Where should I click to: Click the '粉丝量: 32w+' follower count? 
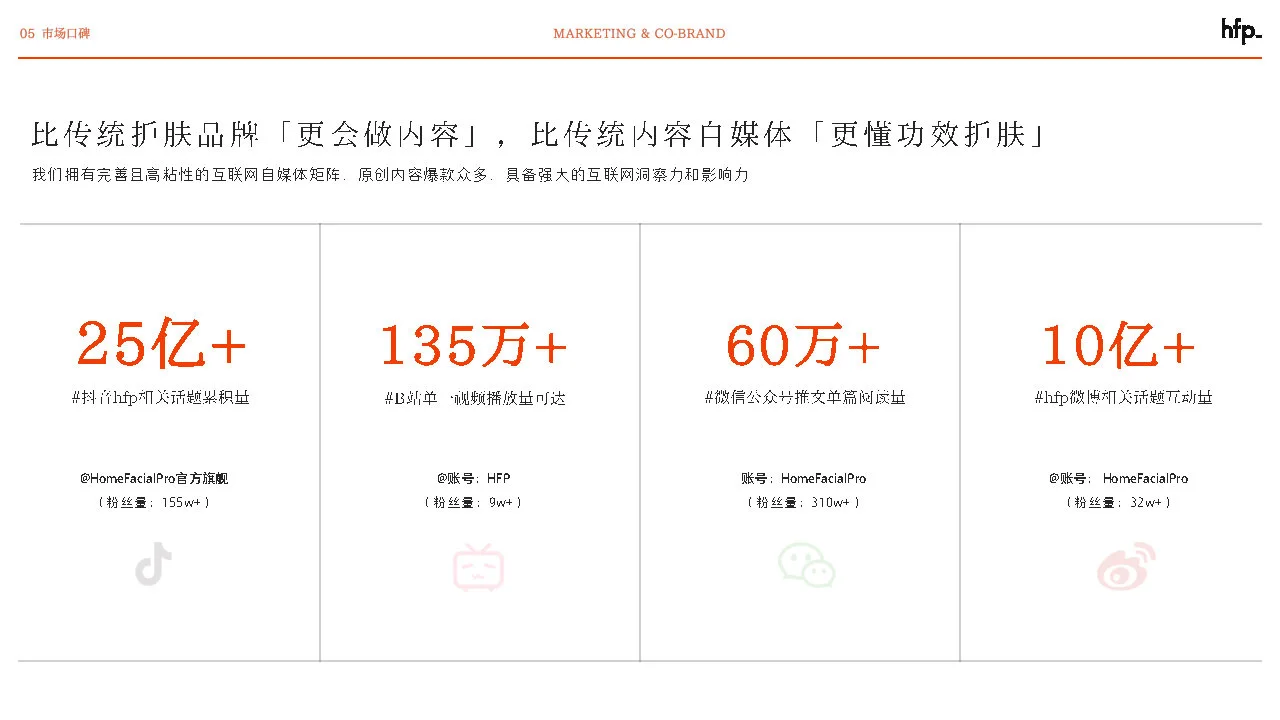click(x=1119, y=502)
